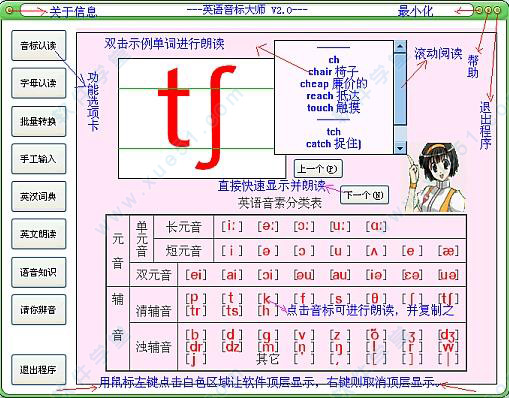Switch to the 字母认读 tab

(x=39, y=83)
